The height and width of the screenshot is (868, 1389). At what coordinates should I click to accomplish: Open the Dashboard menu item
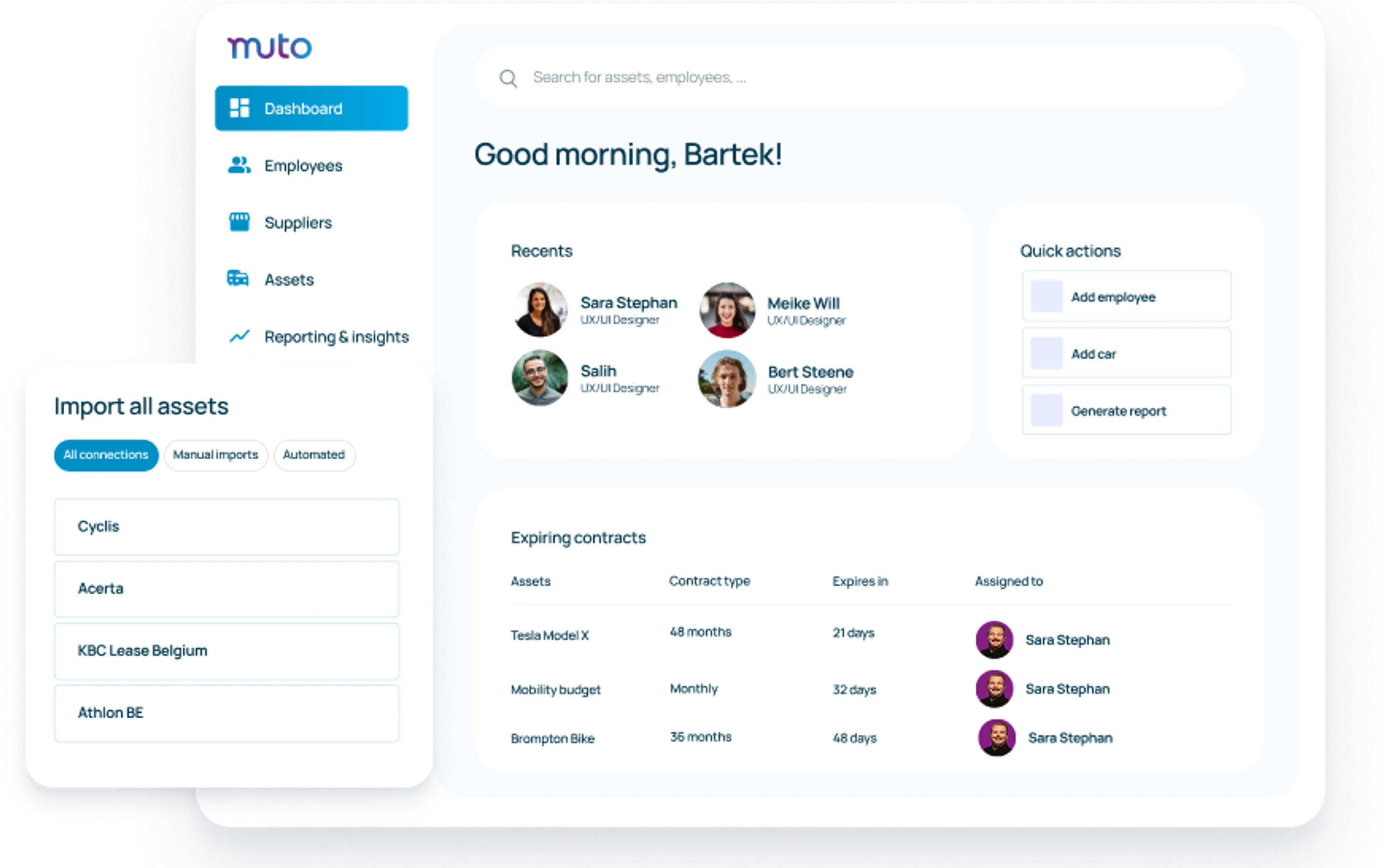[312, 108]
